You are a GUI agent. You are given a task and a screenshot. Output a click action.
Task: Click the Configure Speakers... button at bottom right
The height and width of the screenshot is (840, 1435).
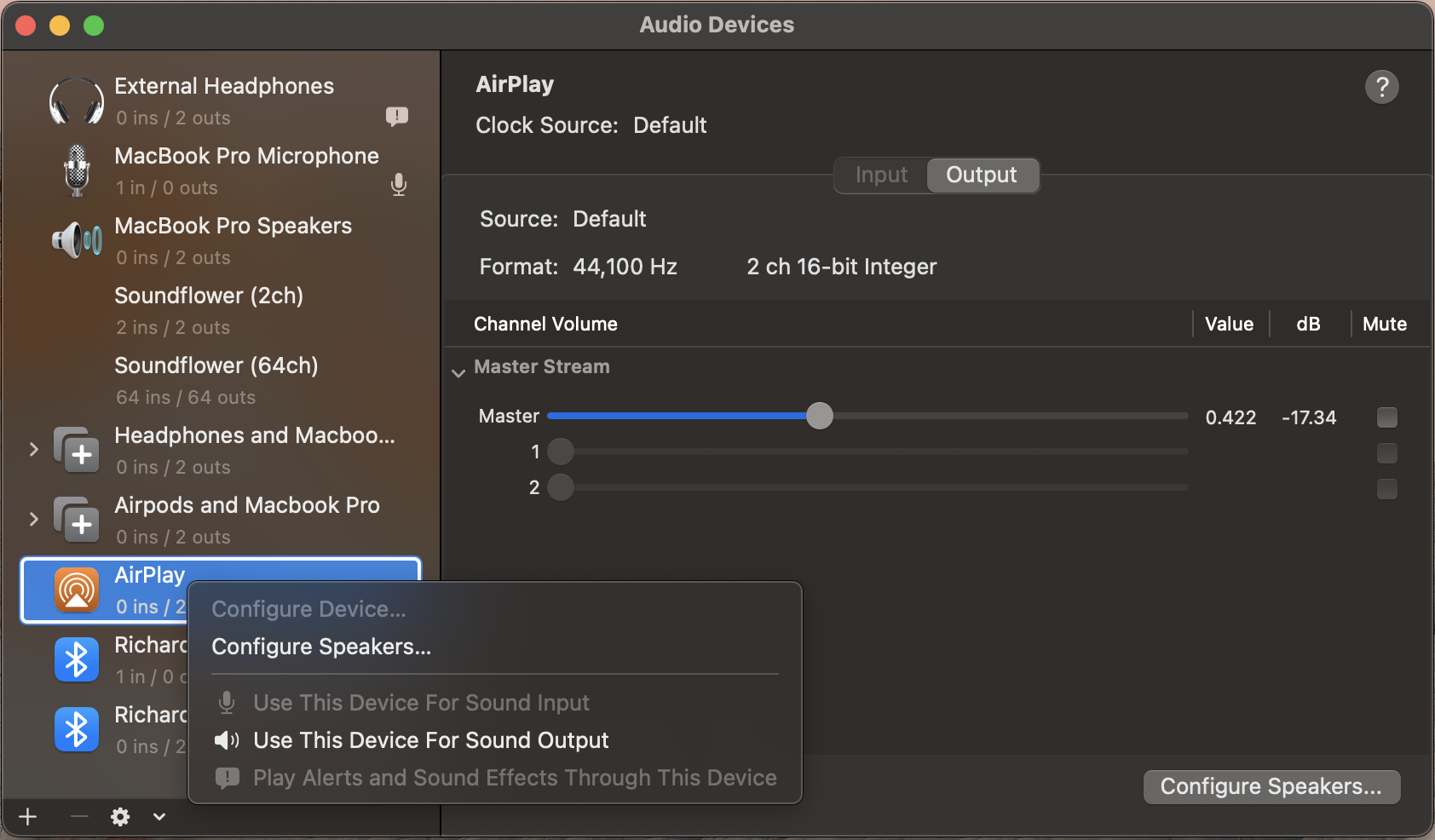point(1271,786)
